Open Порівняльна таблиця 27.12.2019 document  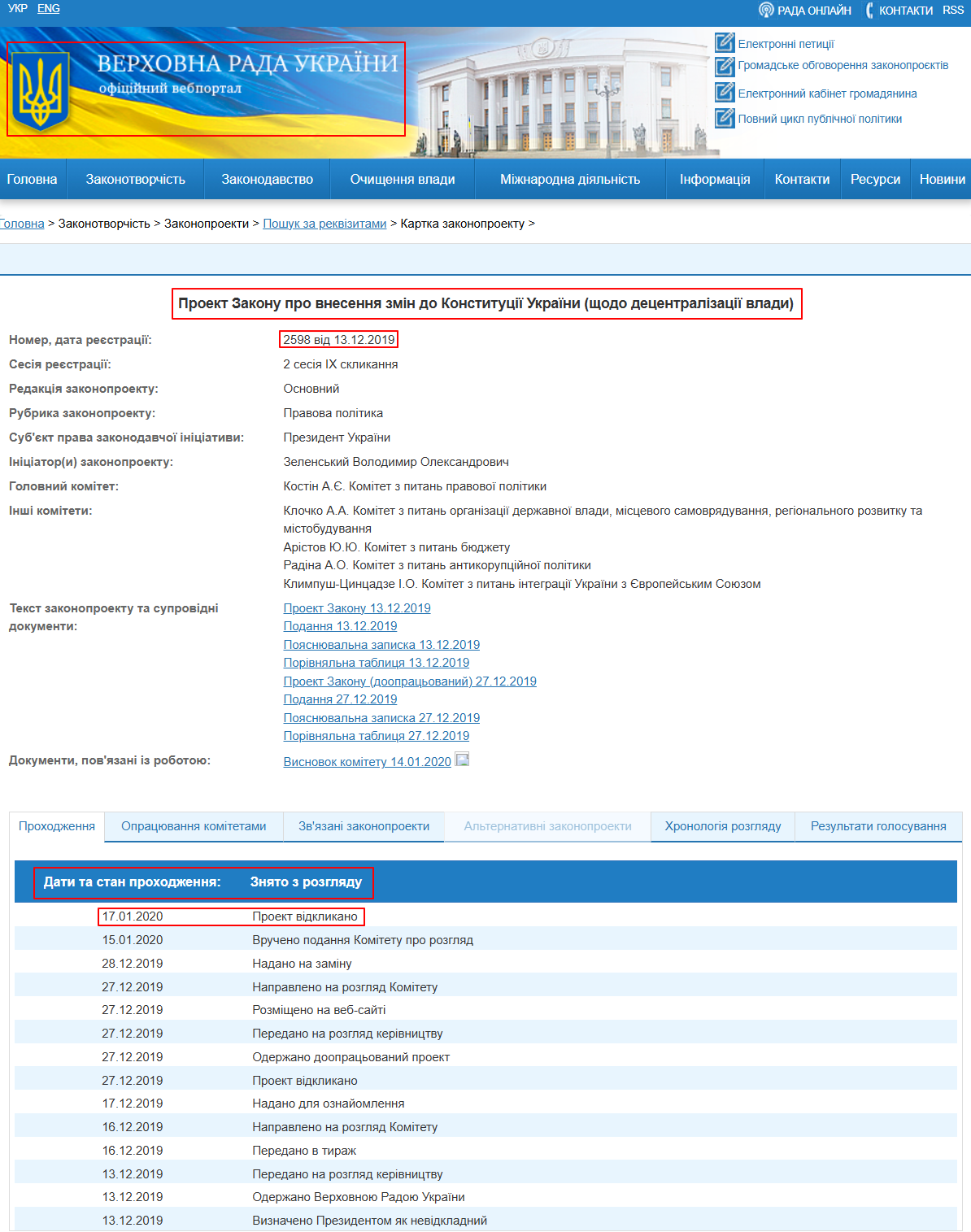[376, 736]
